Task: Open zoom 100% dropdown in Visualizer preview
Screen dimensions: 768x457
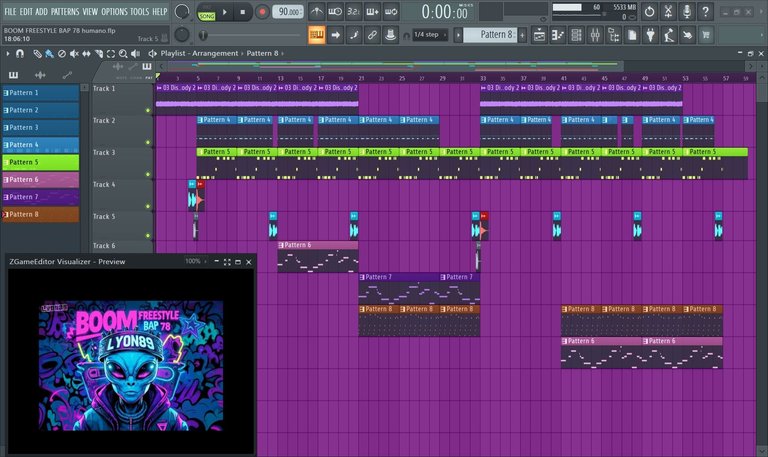Action: (x=196, y=262)
